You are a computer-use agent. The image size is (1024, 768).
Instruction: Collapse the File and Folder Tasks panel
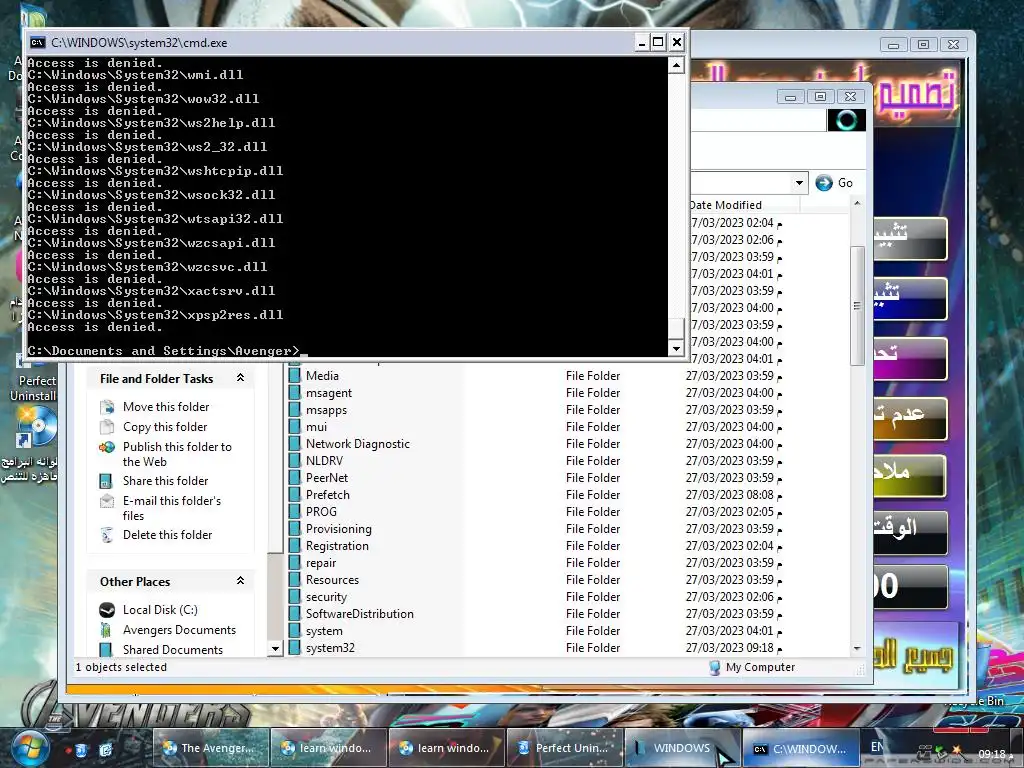[x=240, y=378]
